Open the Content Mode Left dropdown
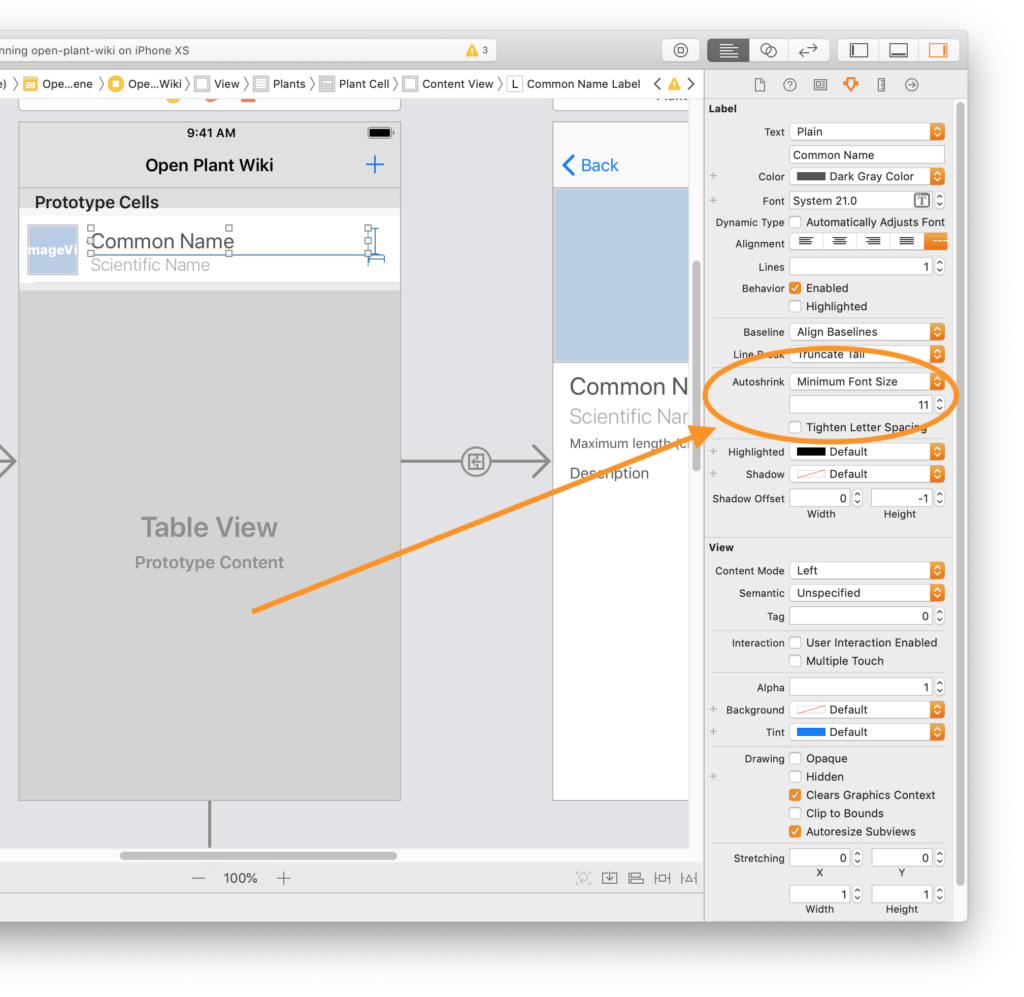Image resolution: width=1024 pixels, height=997 pixels. point(867,571)
